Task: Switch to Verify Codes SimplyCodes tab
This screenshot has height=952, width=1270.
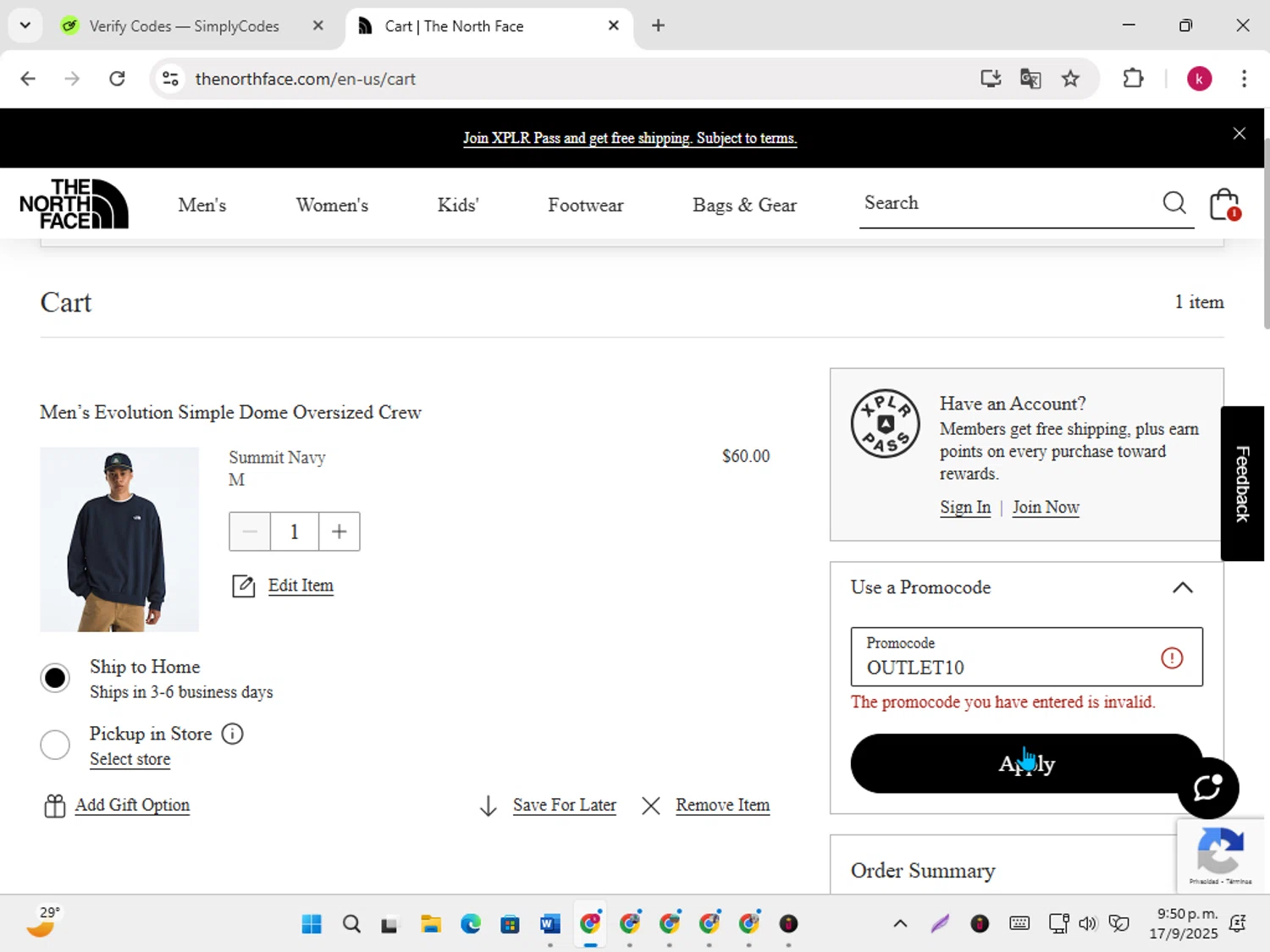Action: 184,25
